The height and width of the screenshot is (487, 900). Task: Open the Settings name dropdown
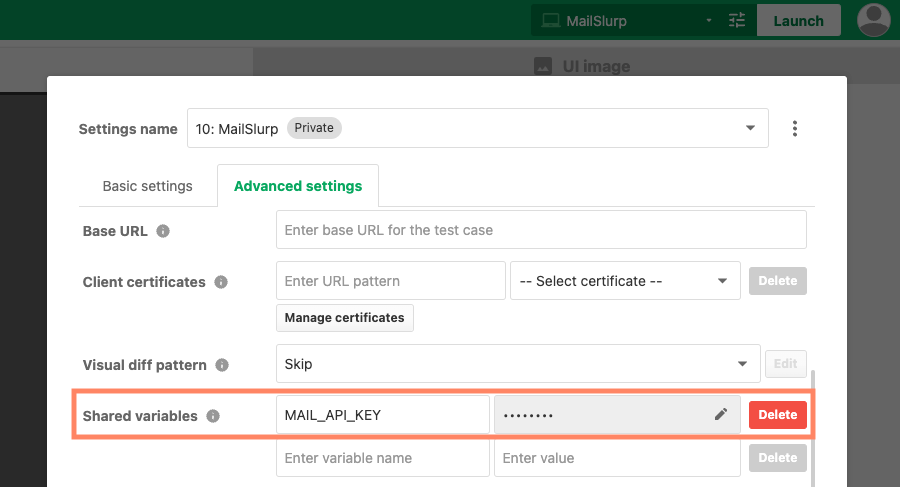coord(478,128)
